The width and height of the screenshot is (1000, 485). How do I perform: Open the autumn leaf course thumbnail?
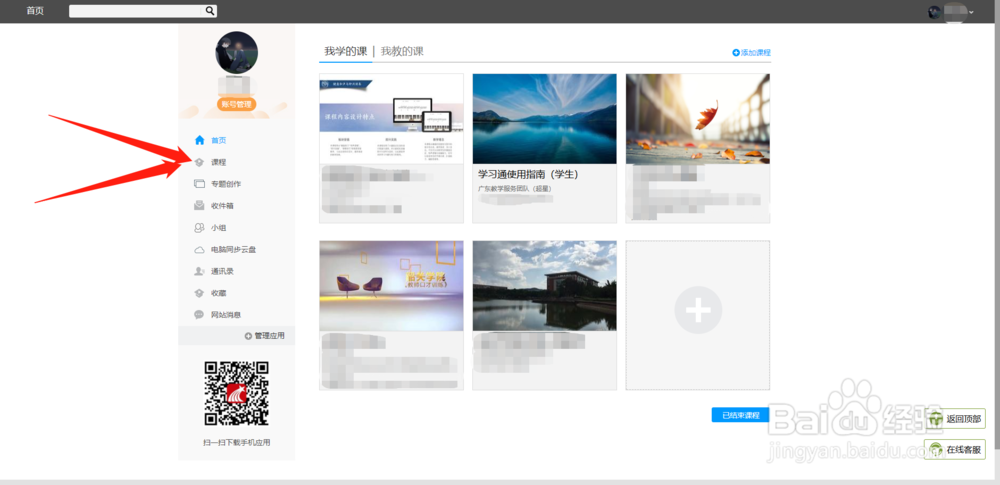(698, 119)
